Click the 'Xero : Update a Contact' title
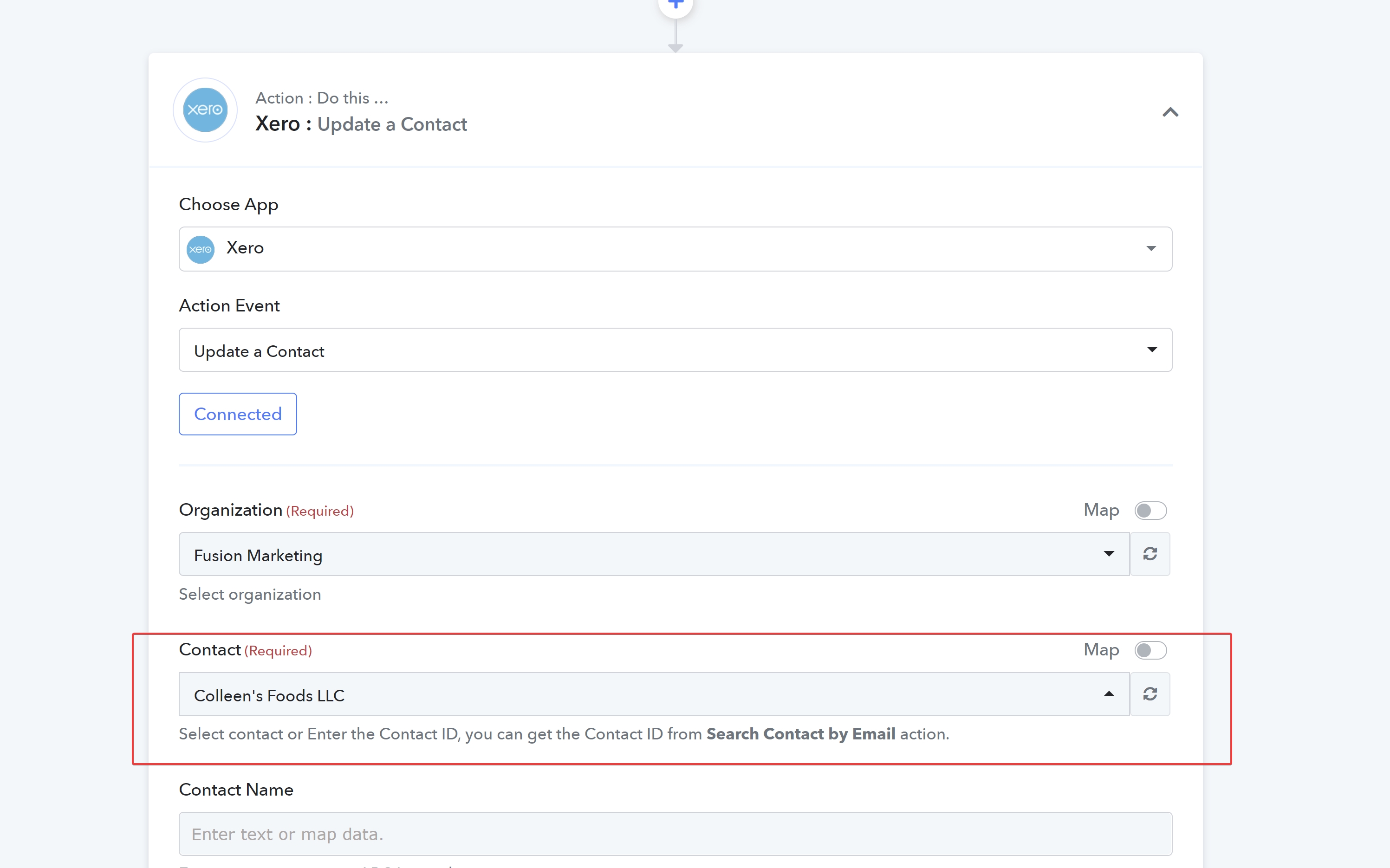Screen dimensions: 1390x868 (x=361, y=124)
